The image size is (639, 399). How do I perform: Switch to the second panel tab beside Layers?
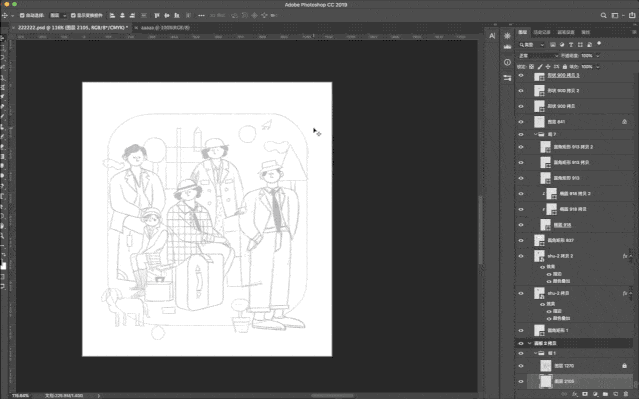coord(542,32)
